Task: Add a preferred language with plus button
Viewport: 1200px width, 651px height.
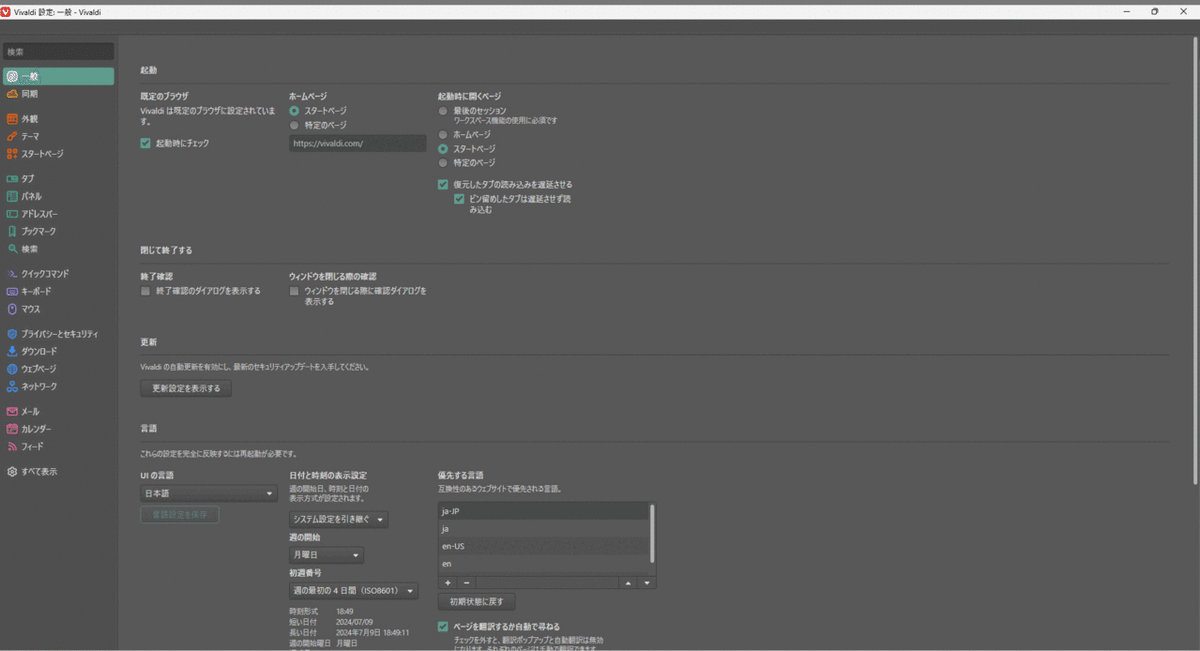Action: coord(447,582)
